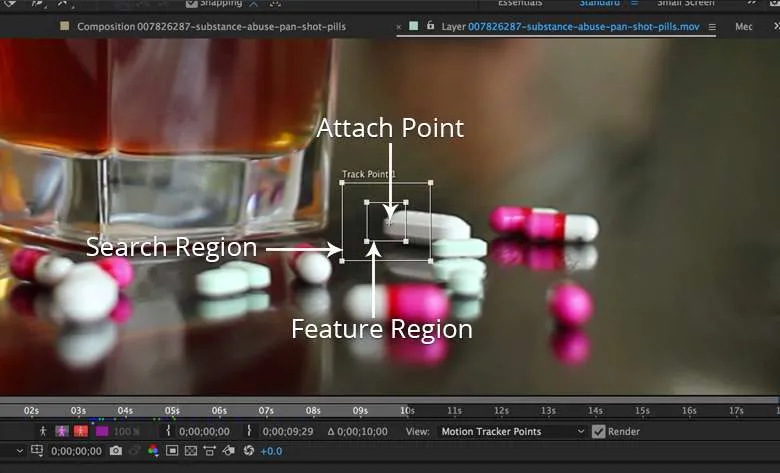
Task: Click the red Roto Brush view icon
Action: click(81, 432)
